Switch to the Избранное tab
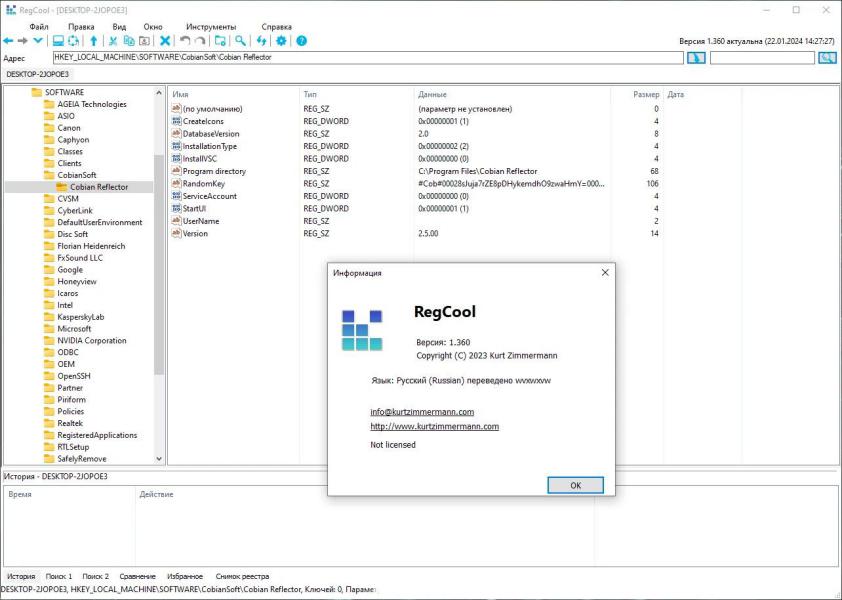The width and height of the screenshot is (842, 600). pos(185,576)
